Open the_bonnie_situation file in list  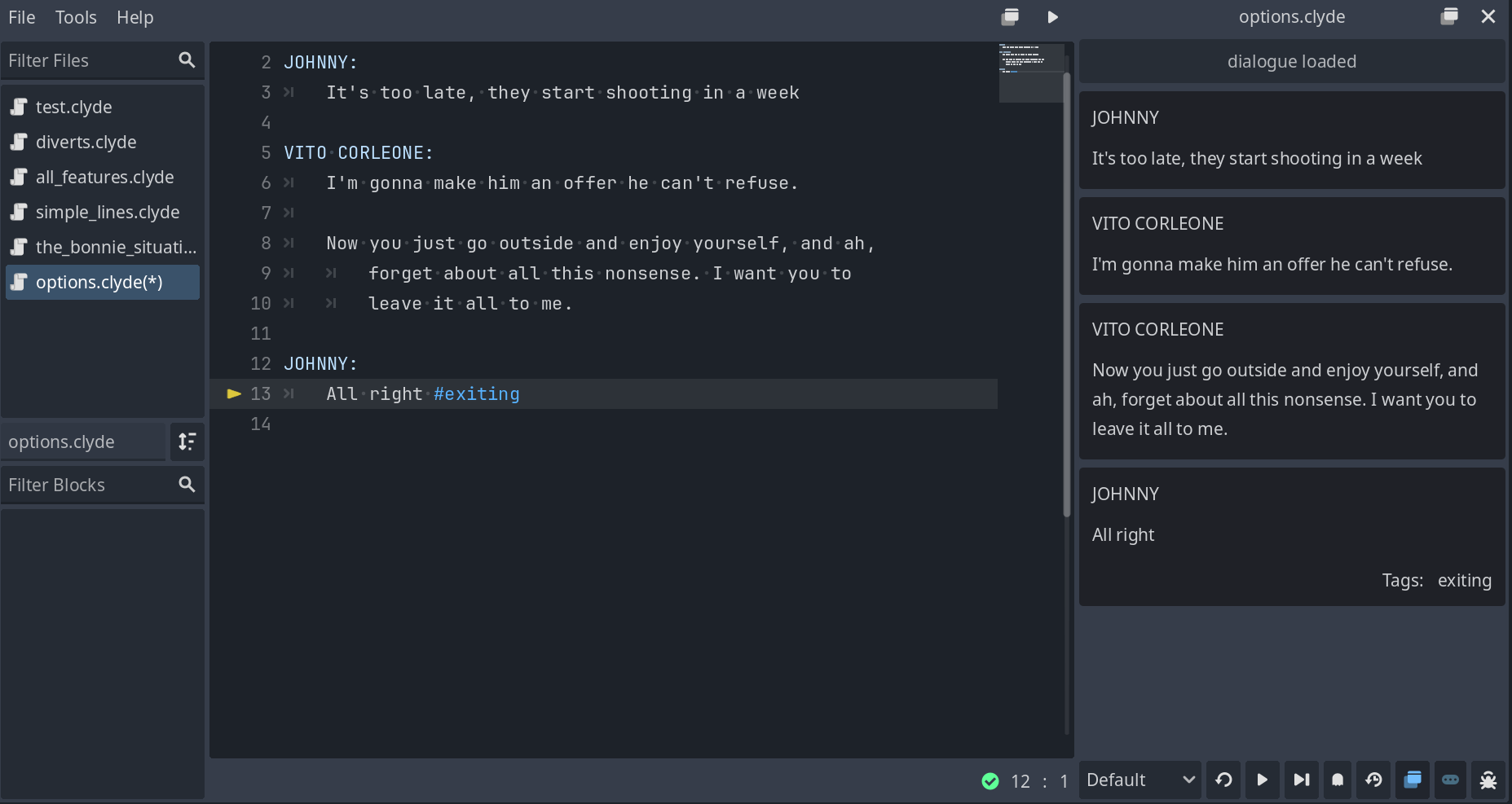pyautogui.click(x=104, y=247)
